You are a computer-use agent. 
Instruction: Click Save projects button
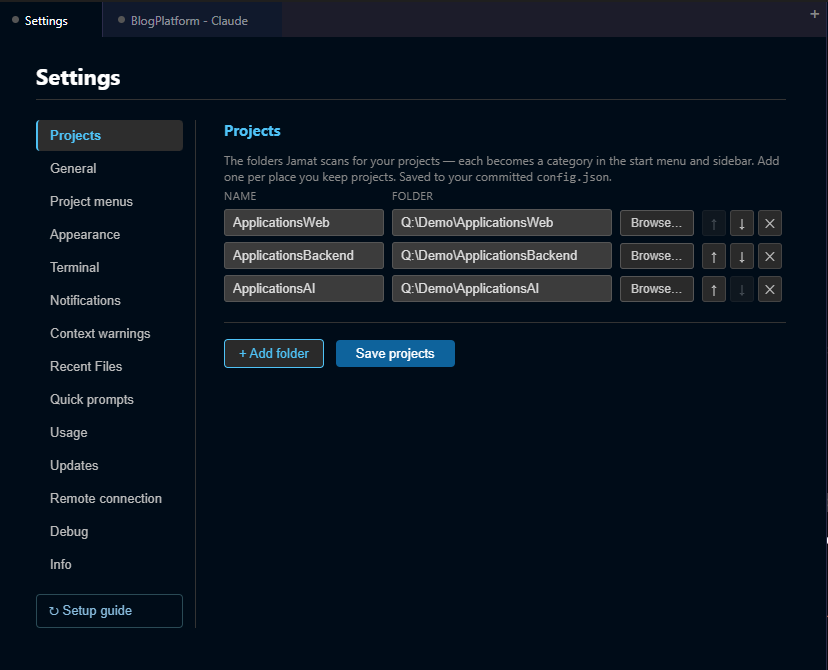(x=395, y=353)
